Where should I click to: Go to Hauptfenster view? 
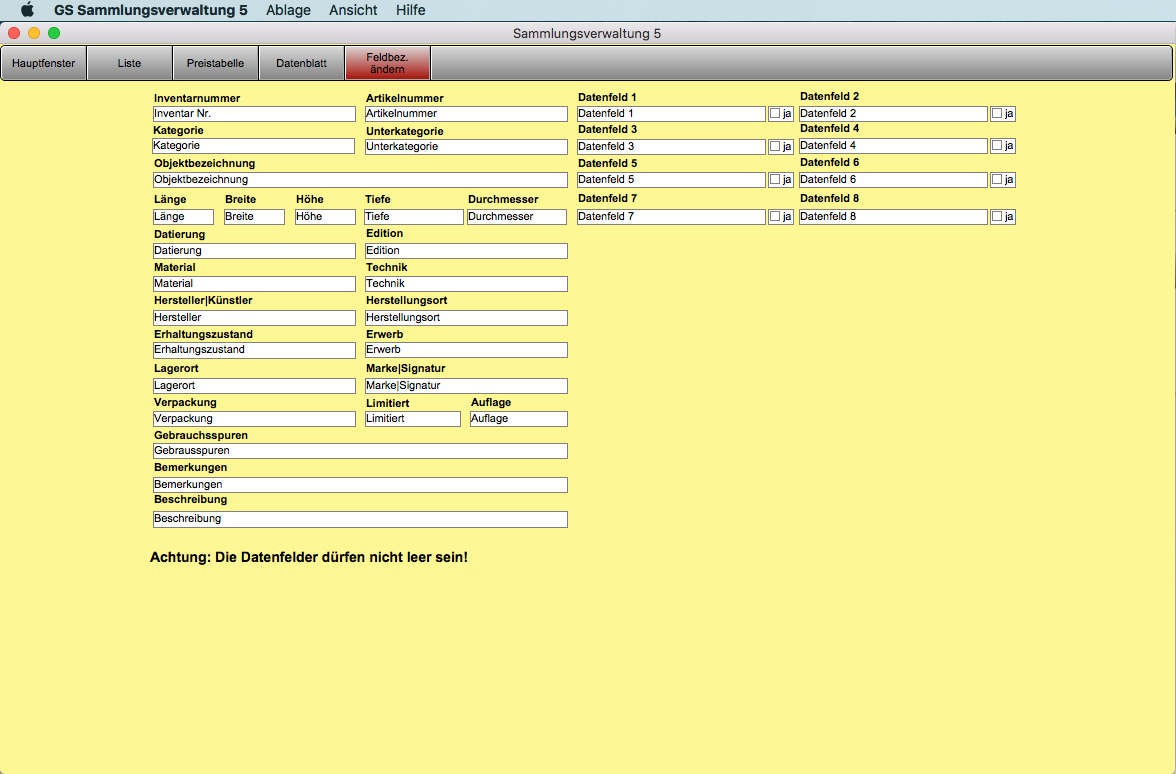44,63
